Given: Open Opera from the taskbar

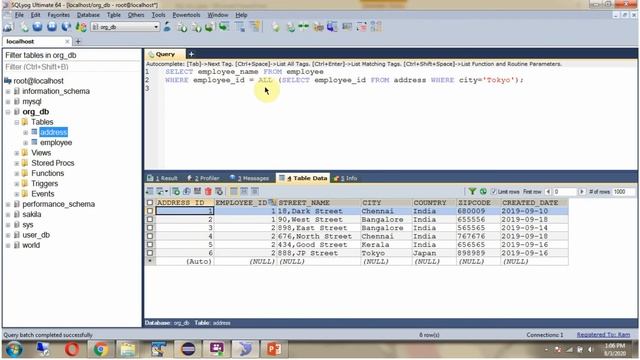Looking at the screenshot, I should click(x=72, y=349).
